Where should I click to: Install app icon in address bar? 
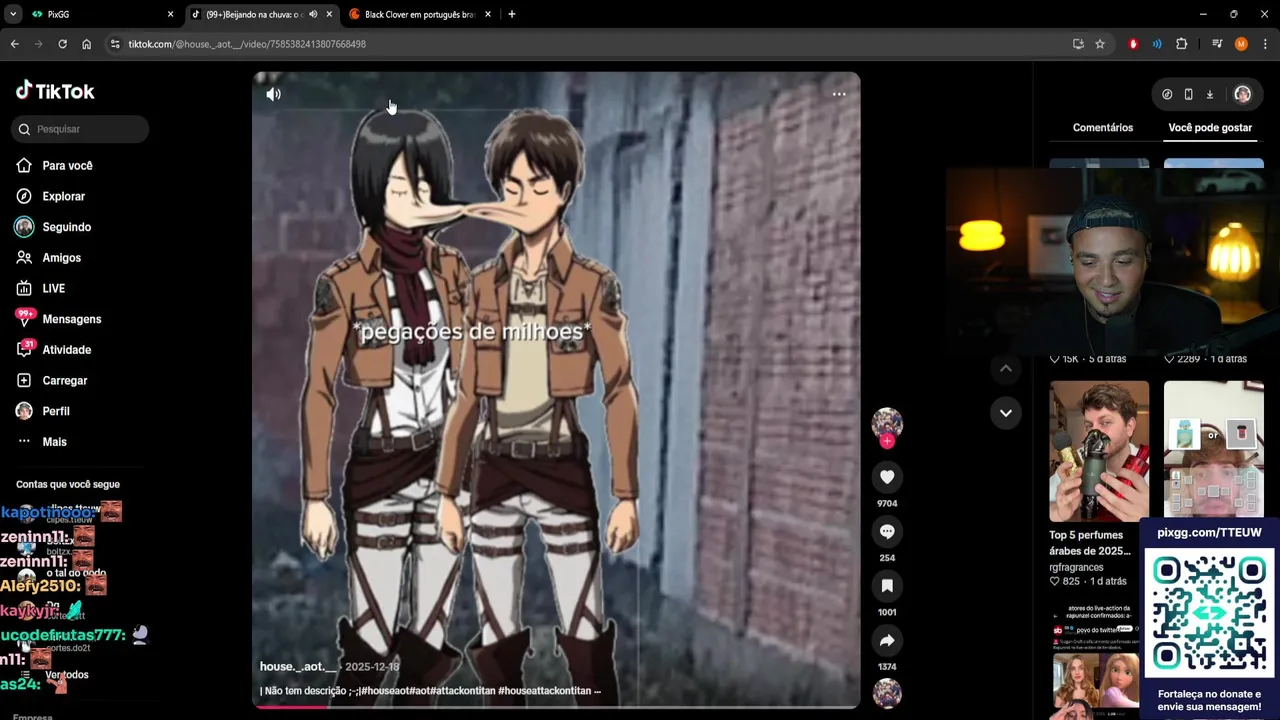1078,44
